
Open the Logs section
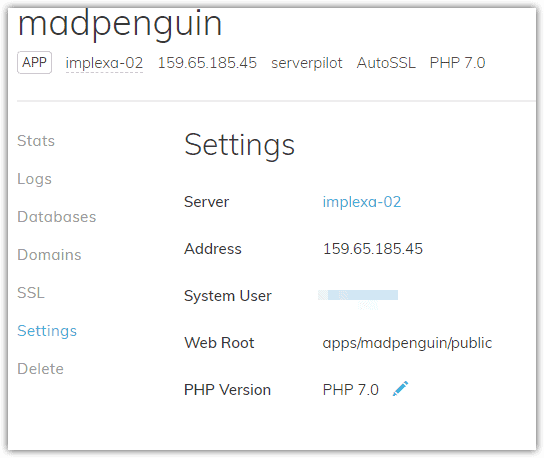click(x=34, y=179)
